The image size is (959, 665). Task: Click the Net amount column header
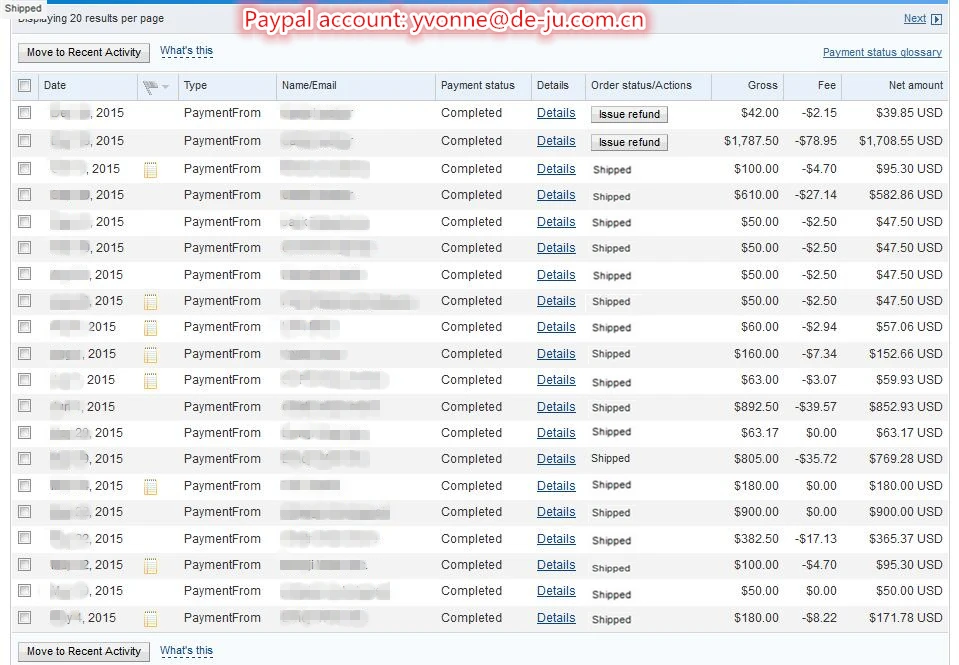[916, 86]
